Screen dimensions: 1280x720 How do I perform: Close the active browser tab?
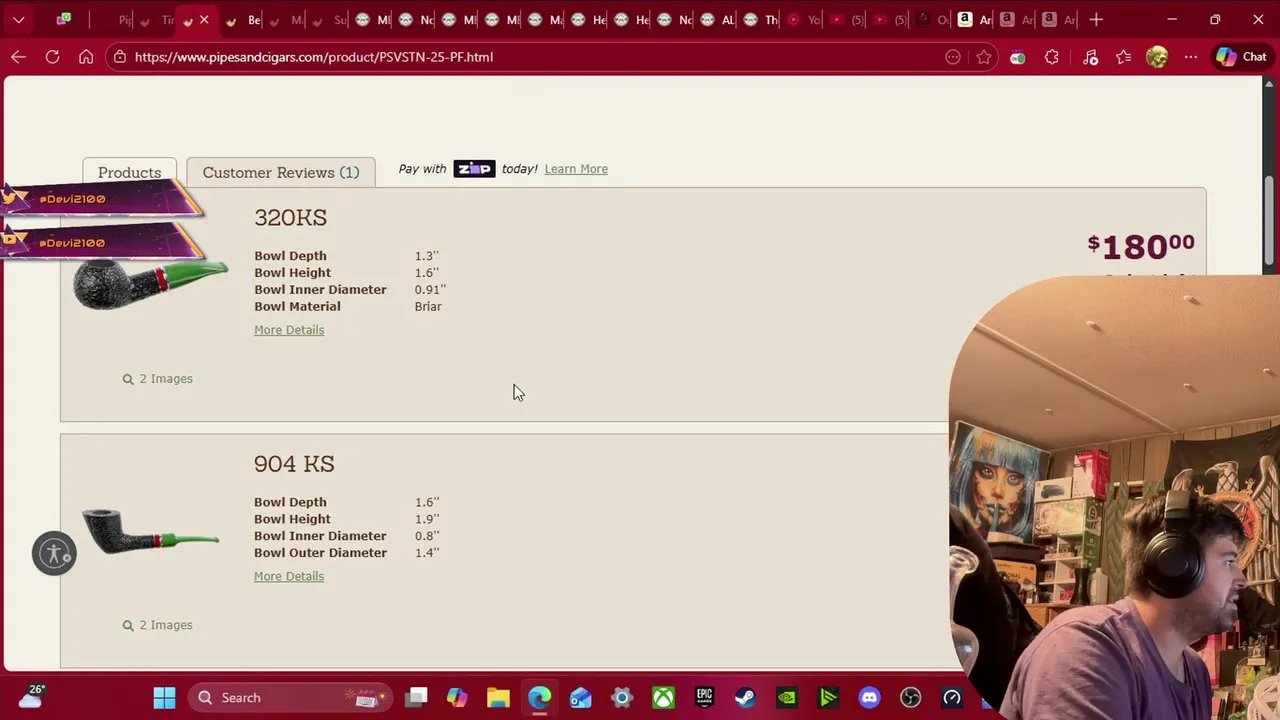204,19
